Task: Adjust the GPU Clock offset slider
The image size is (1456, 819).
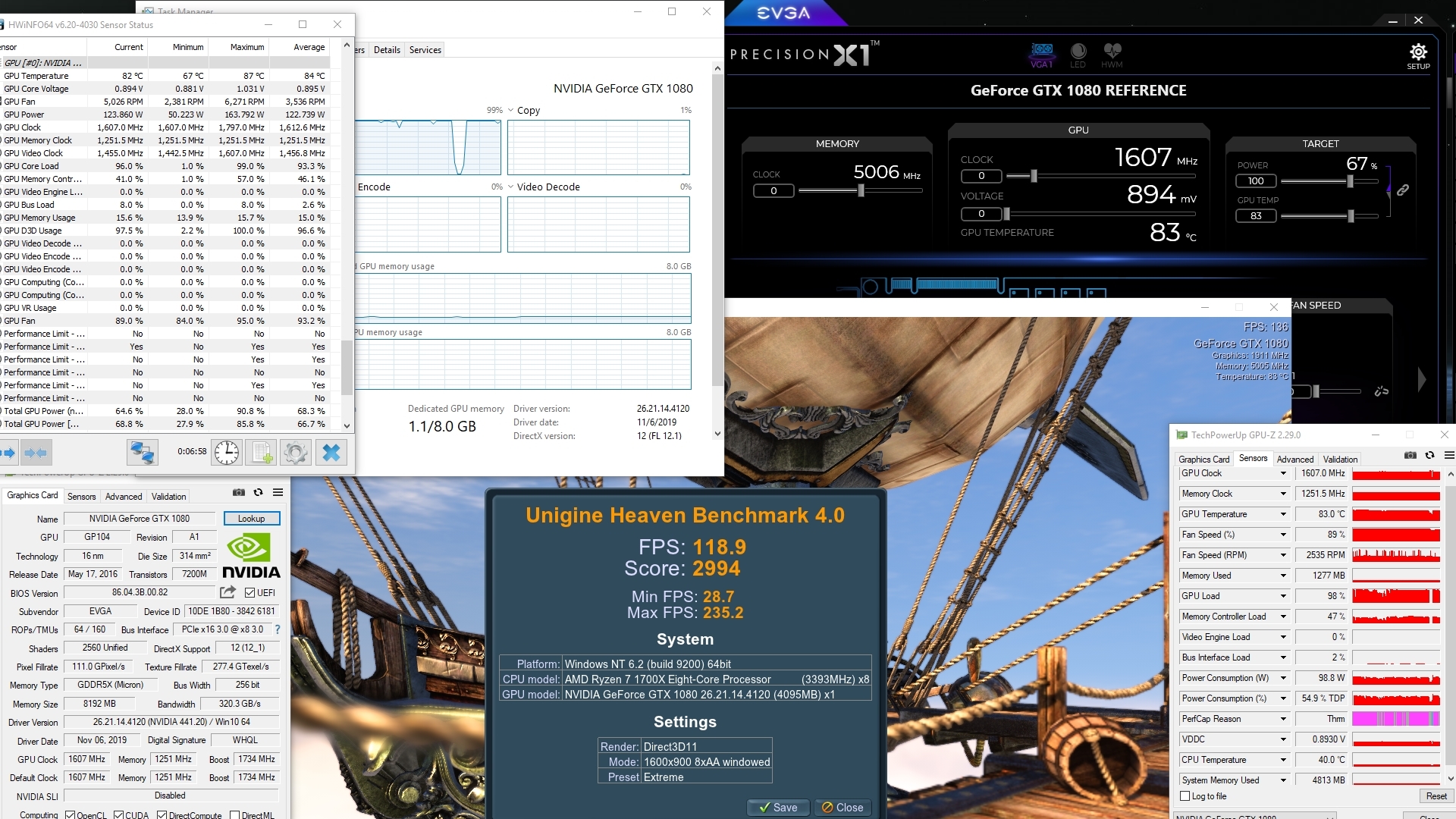Action: (1033, 176)
